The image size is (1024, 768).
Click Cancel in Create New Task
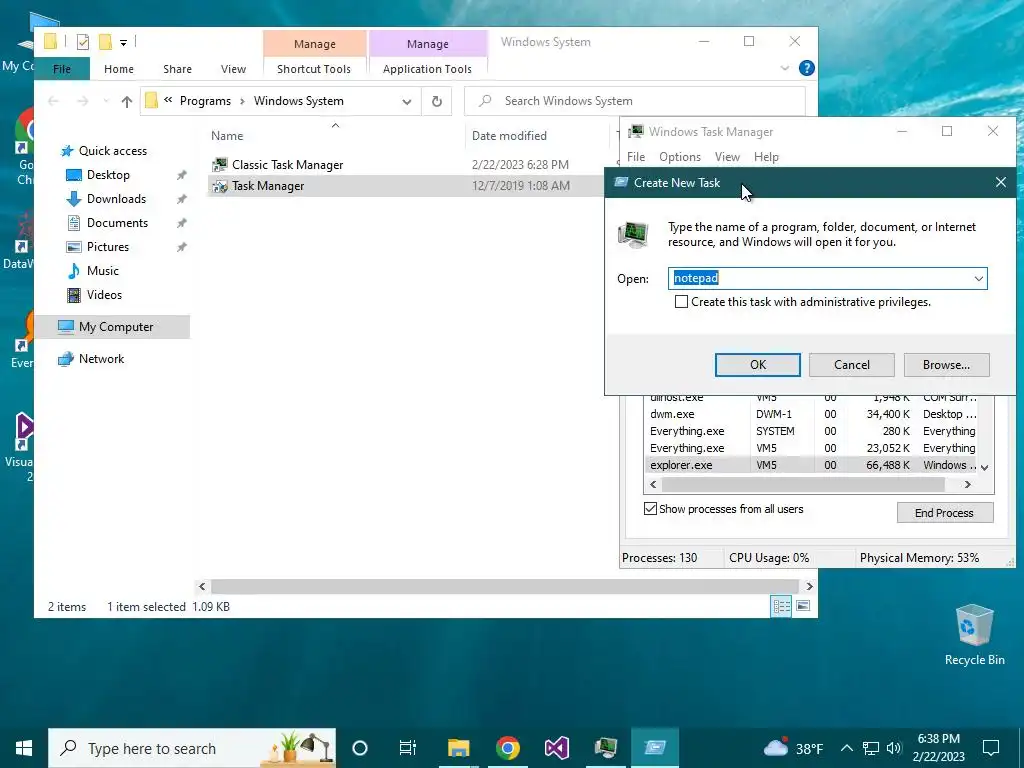[852, 365]
